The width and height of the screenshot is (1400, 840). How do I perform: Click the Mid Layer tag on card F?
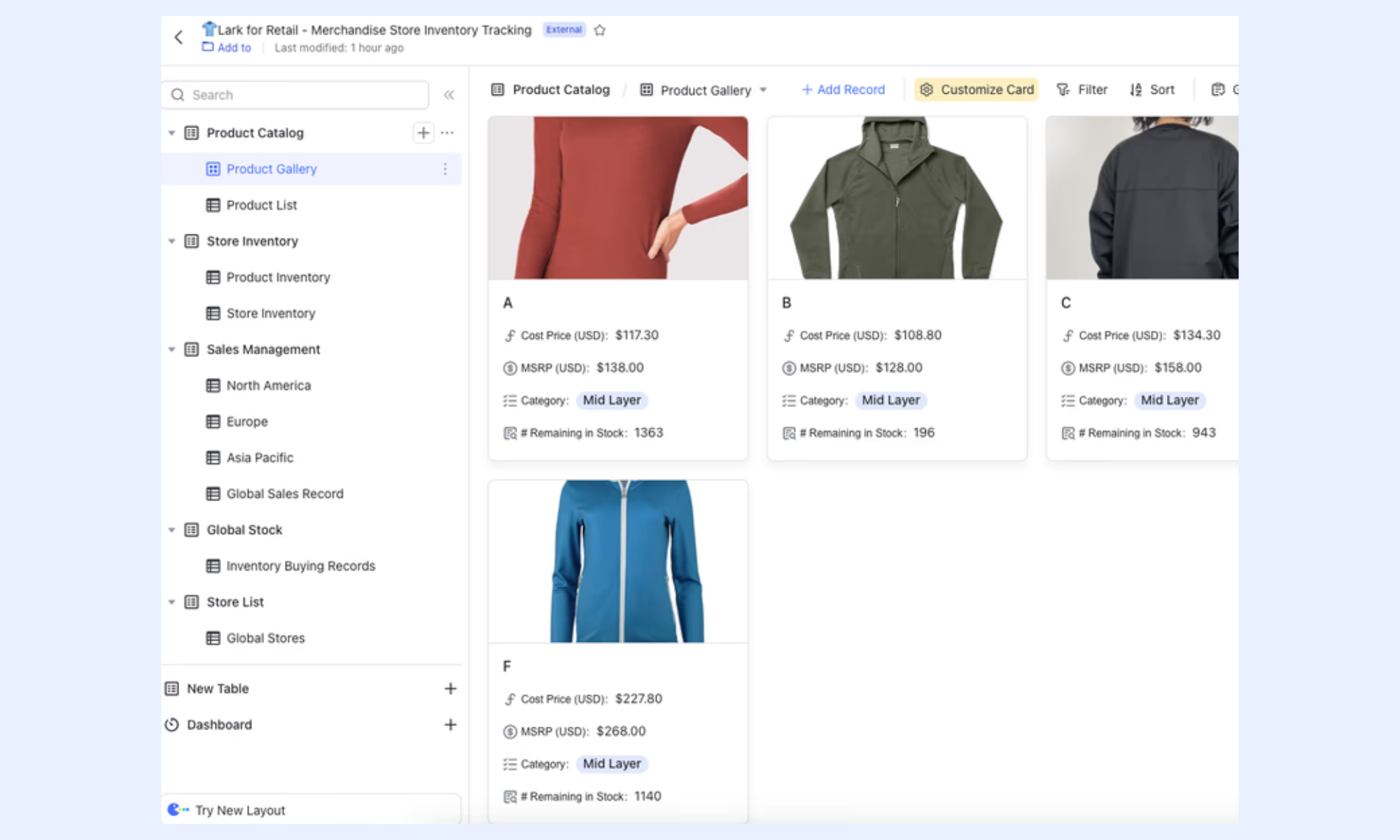(612, 764)
